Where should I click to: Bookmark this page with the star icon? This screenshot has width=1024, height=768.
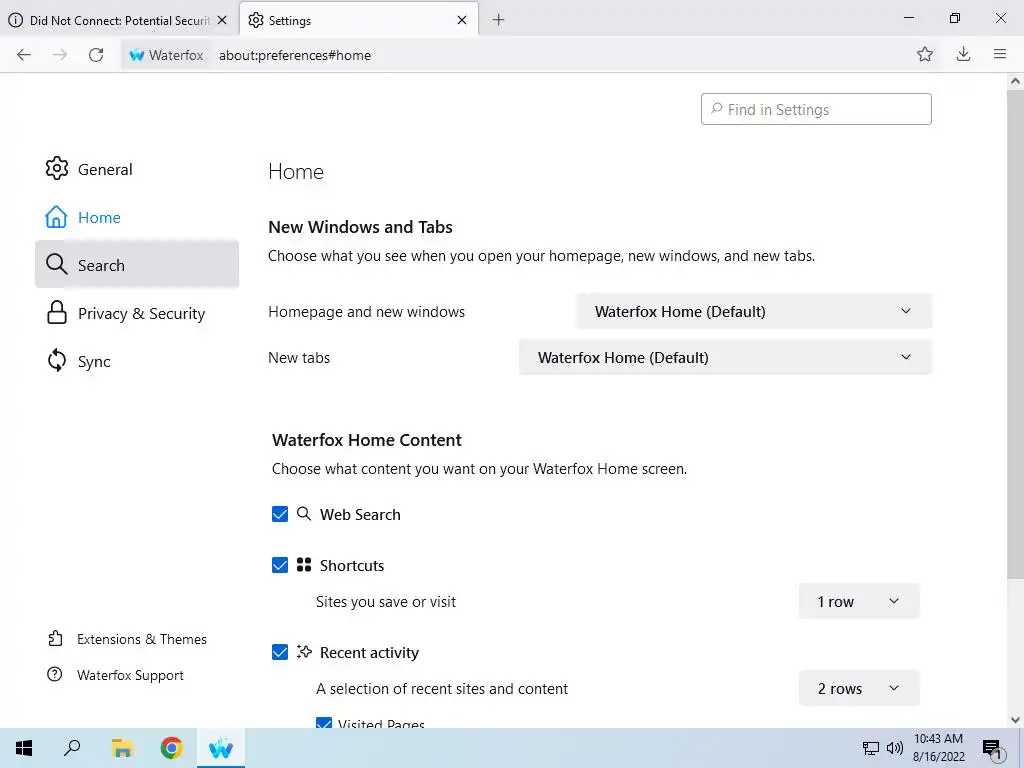pyautogui.click(x=925, y=54)
